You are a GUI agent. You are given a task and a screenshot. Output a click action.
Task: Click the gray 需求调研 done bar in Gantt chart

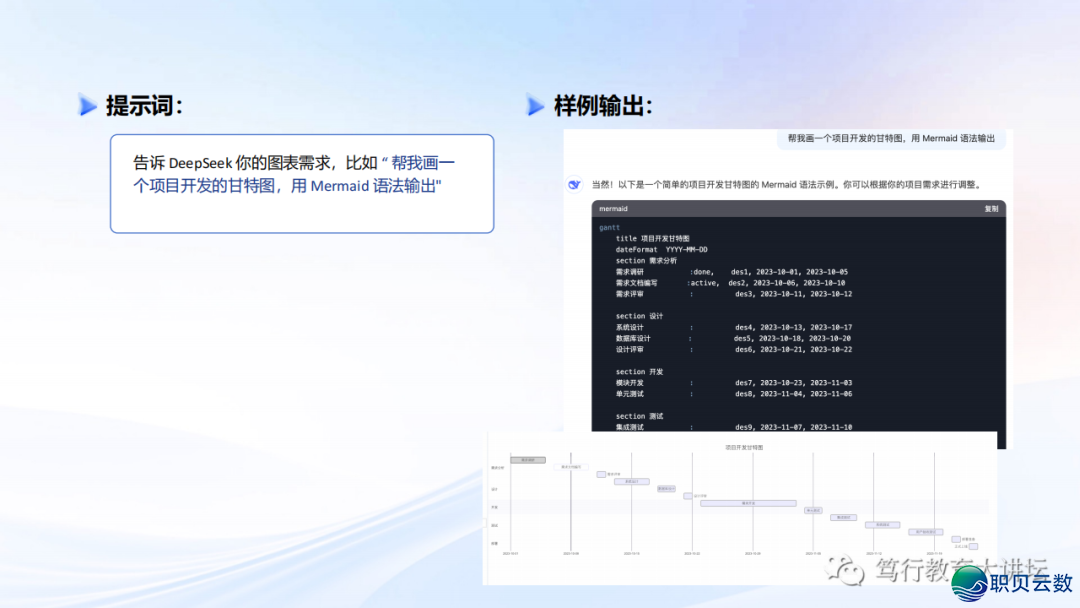tap(528, 460)
